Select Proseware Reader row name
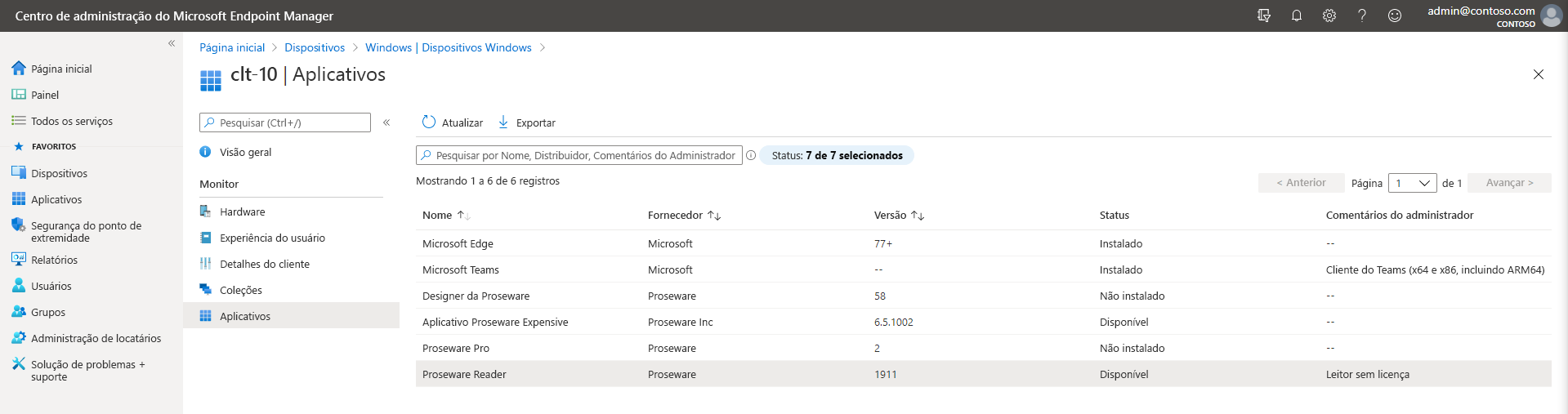 click(464, 374)
